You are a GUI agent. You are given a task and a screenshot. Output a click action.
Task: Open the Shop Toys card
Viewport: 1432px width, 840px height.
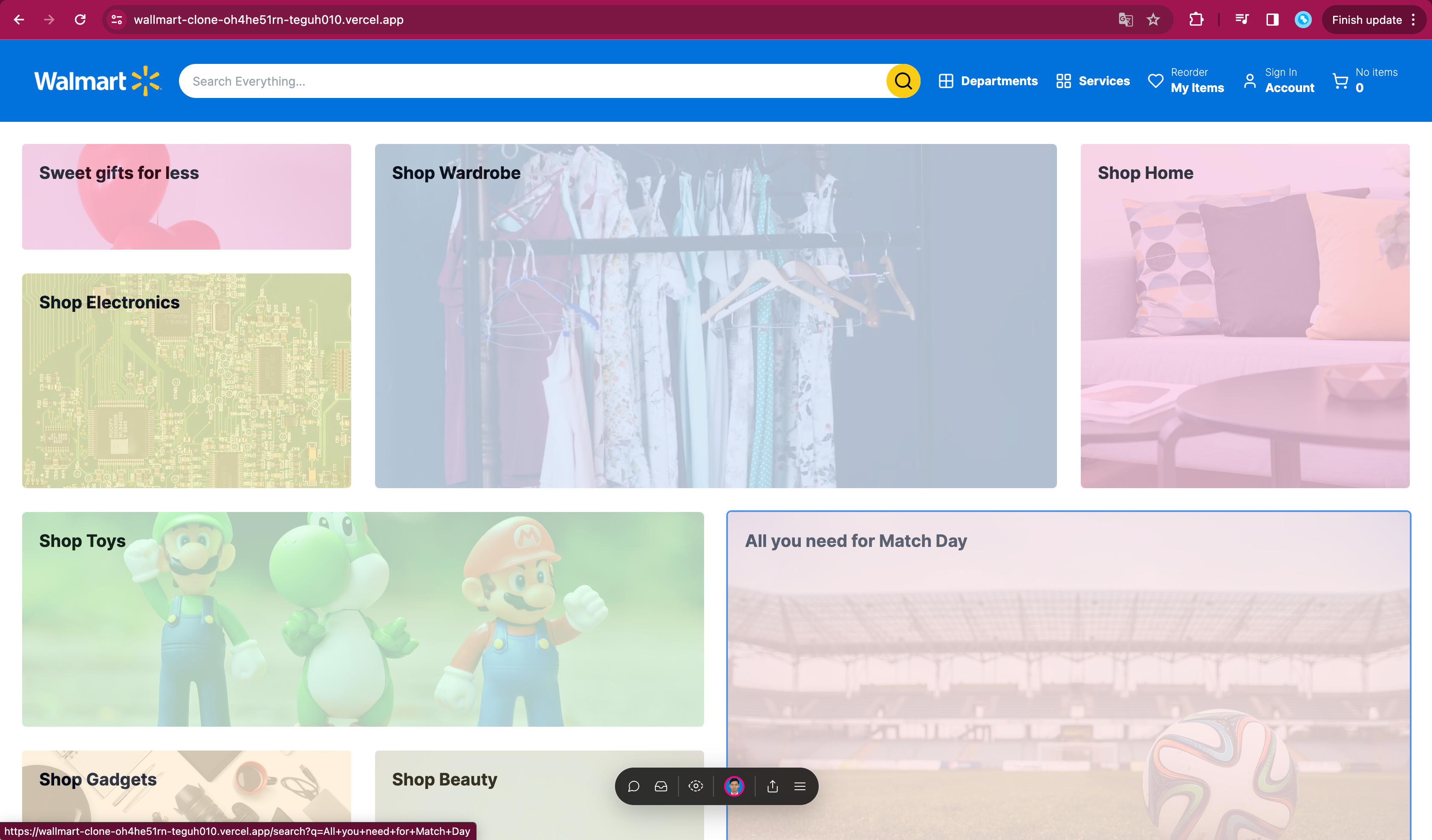coord(363,619)
